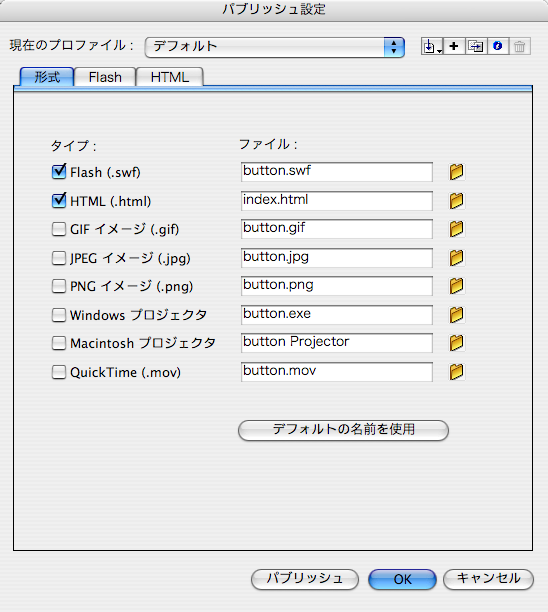
Task: Switch to the HTML tab
Action: (170, 77)
